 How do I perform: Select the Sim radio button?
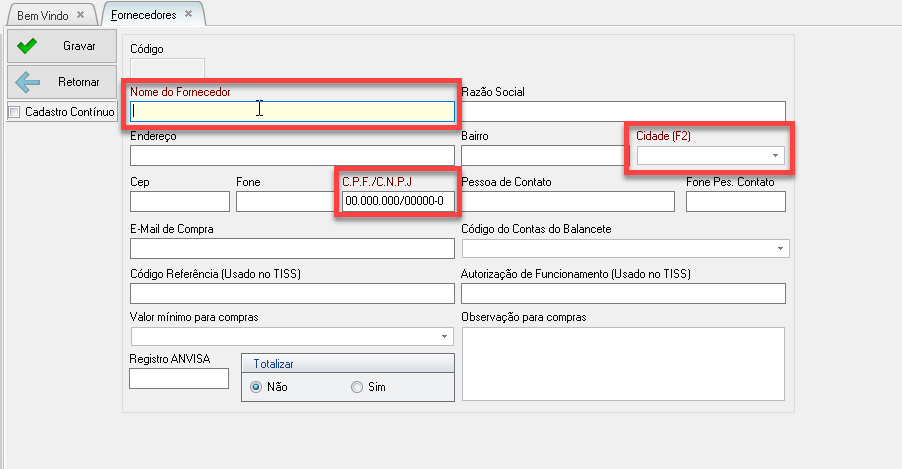click(357, 386)
